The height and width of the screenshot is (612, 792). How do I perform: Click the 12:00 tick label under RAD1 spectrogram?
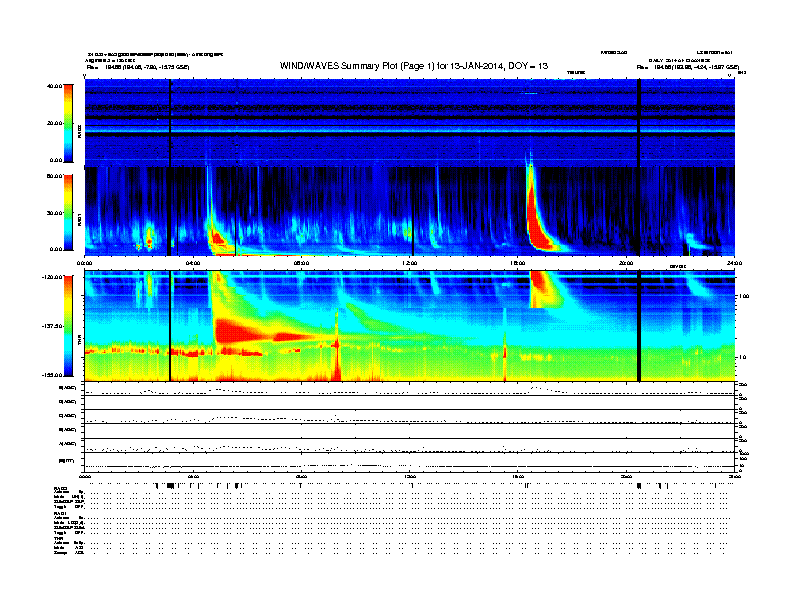[x=410, y=263]
